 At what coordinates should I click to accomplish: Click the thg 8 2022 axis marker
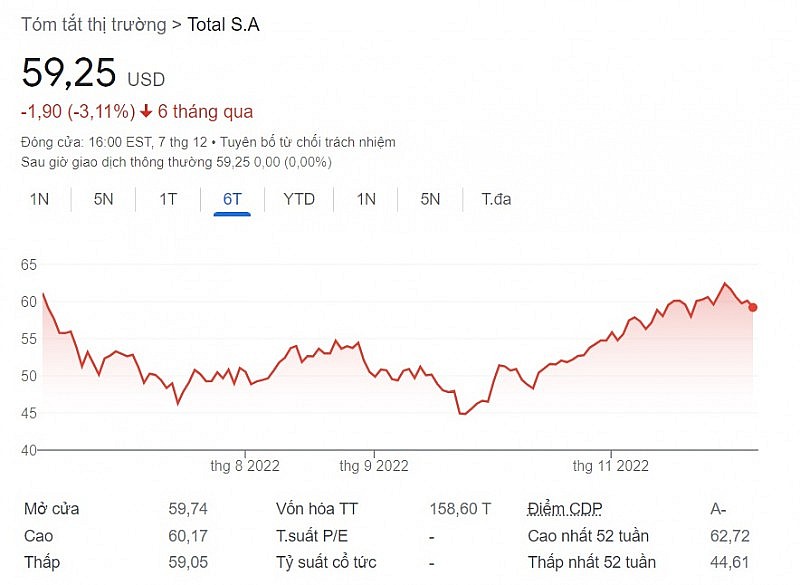point(245,465)
